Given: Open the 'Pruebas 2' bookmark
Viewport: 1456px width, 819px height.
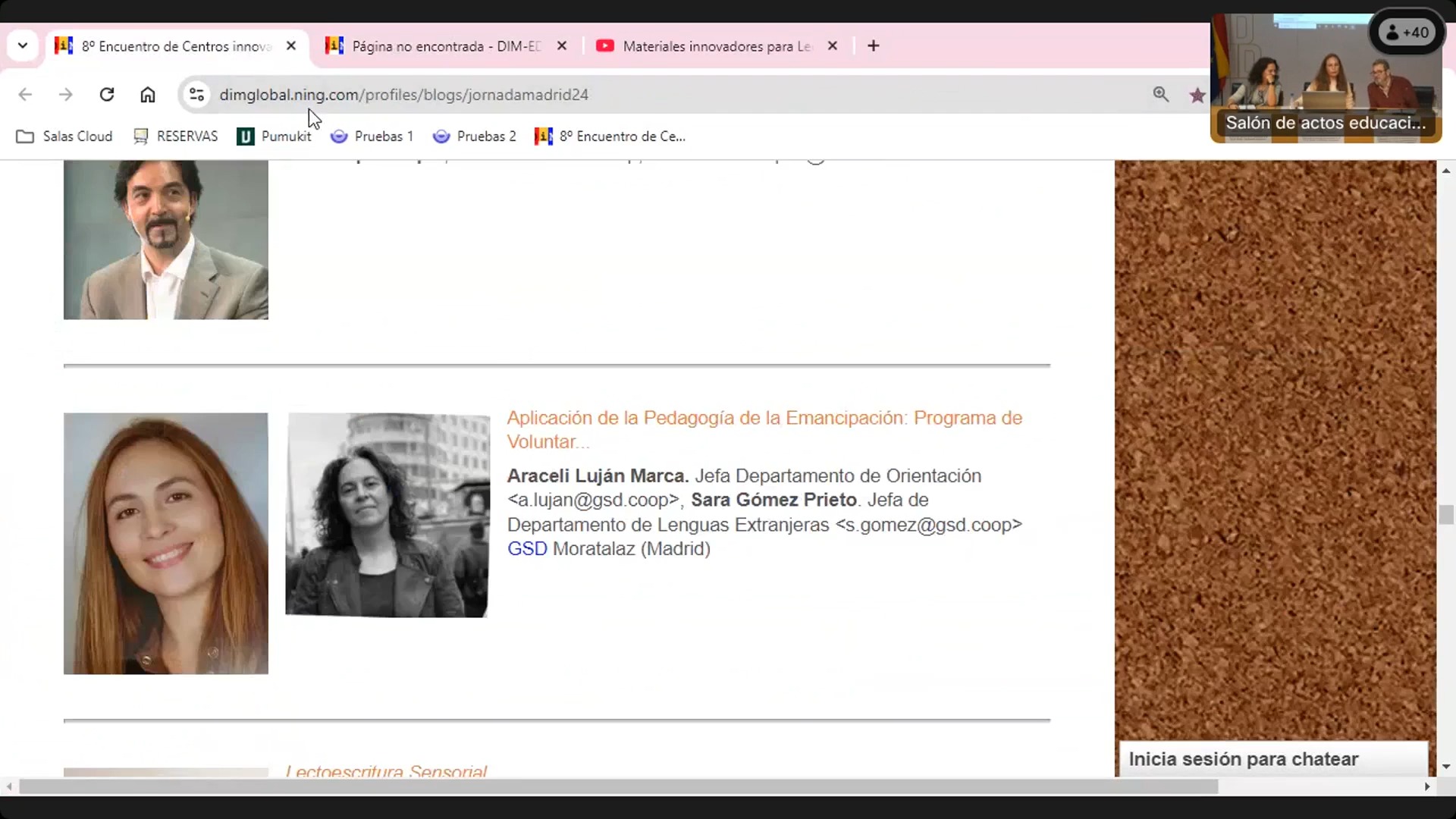Looking at the screenshot, I should [x=475, y=136].
